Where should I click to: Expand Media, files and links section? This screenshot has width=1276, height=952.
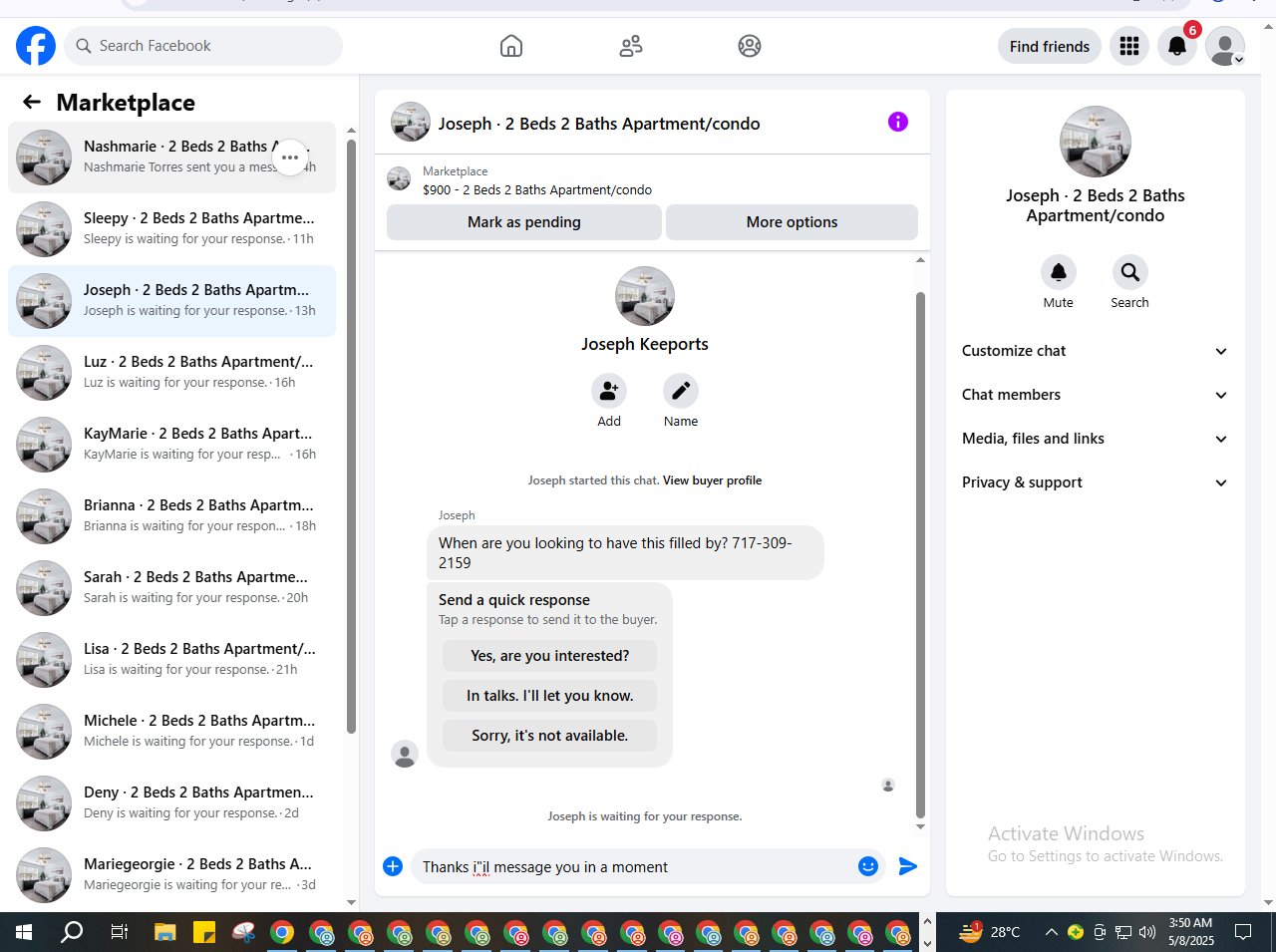click(x=1096, y=439)
